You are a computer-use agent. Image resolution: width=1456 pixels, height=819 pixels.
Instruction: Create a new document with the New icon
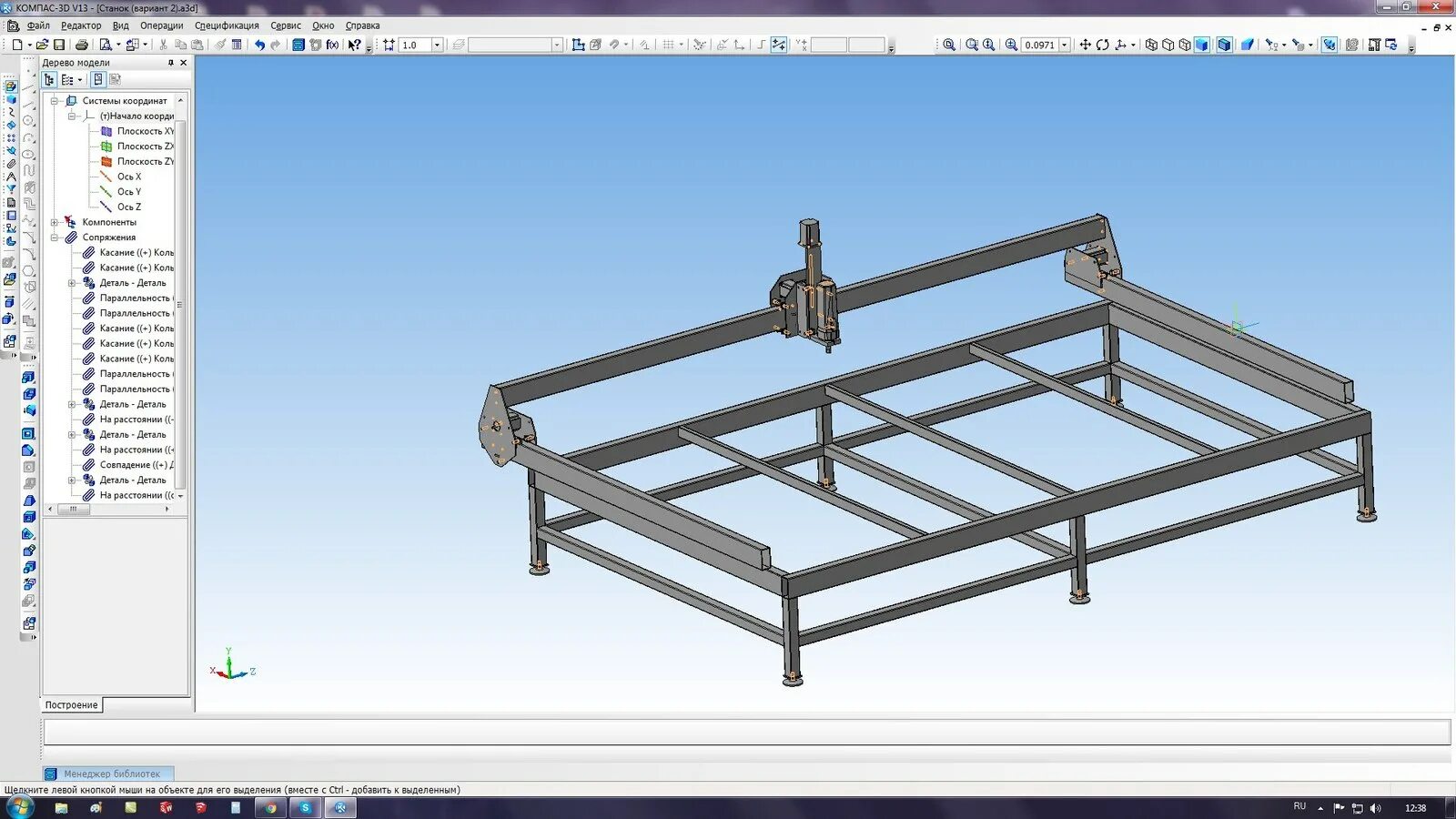(x=17, y=45)
